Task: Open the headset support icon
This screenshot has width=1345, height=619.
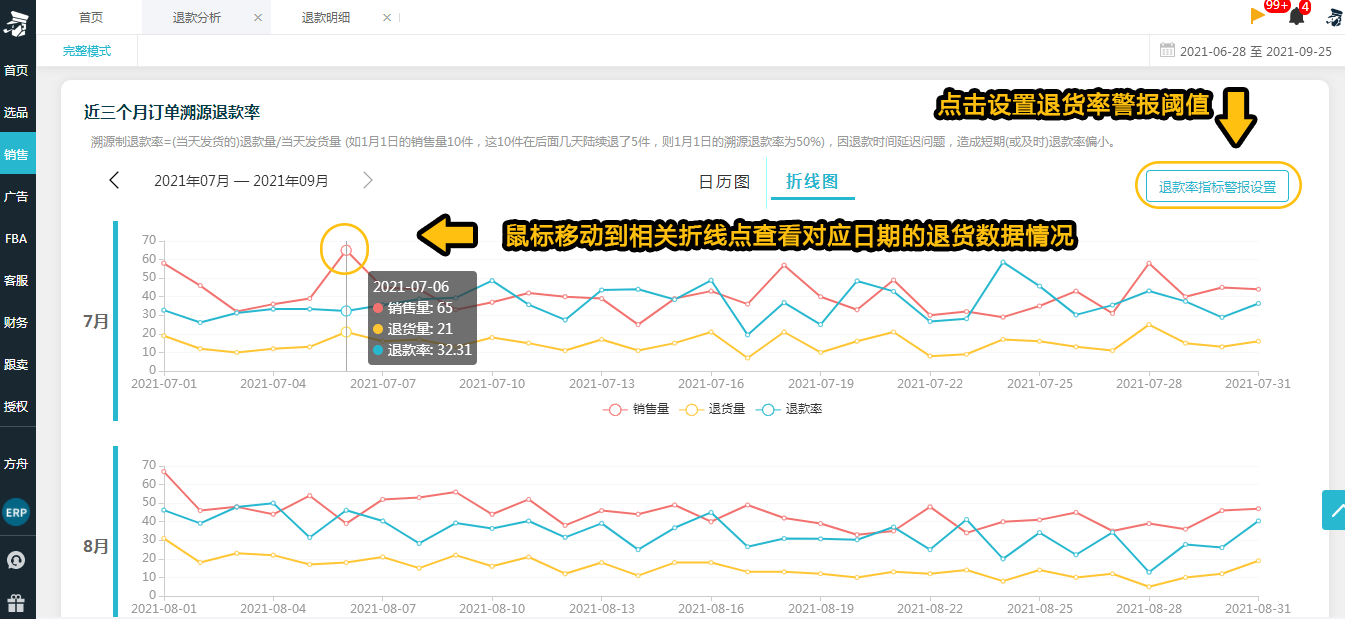Action: (16, 559)
